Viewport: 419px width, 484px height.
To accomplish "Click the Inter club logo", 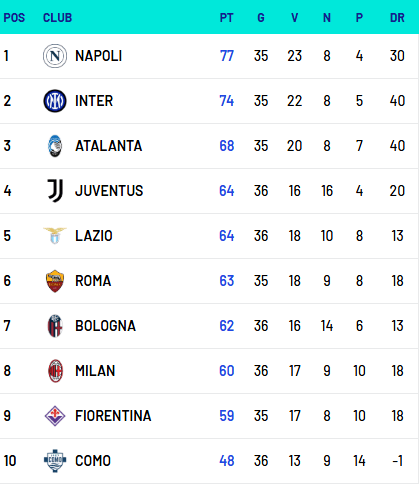I will [x=55, y=101].
